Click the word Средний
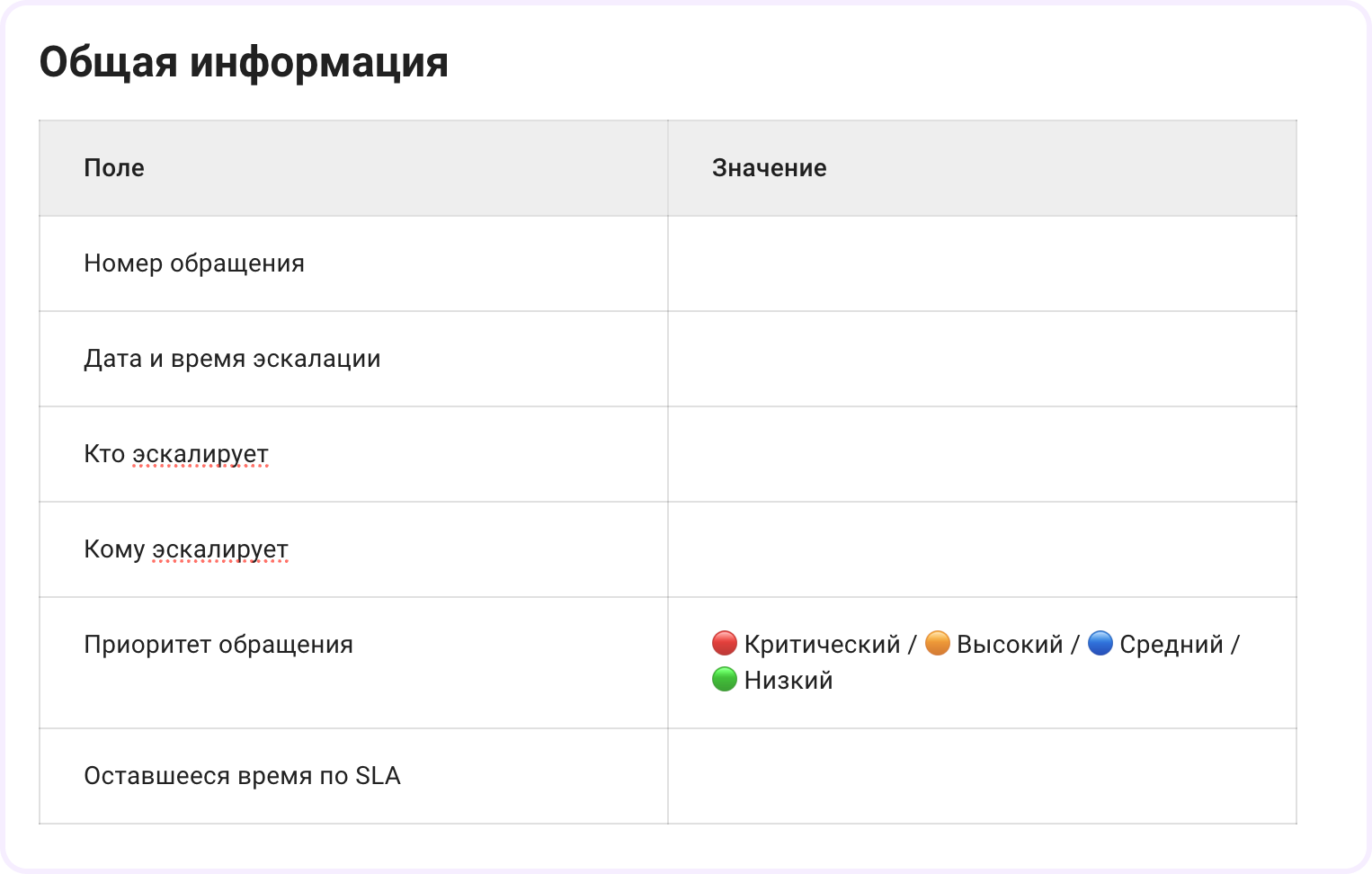Image resolution: width=1372 pixels, height=874 pixels. click(1172, 645)
